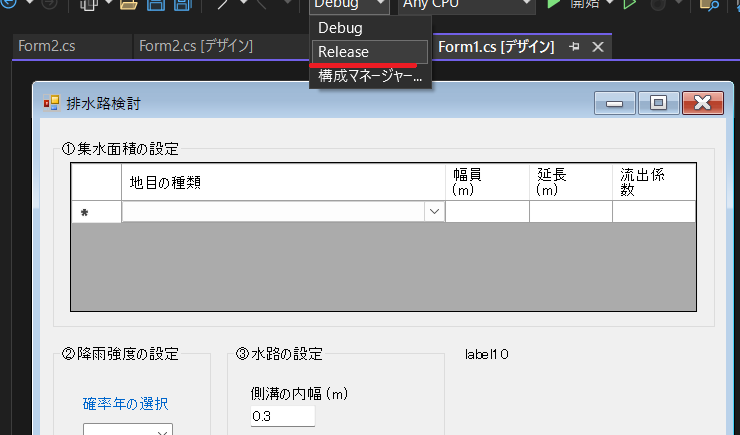Select Release in the configuration dropdown
740x435 pixels.
pyautogui.click(x=370, y=52)
